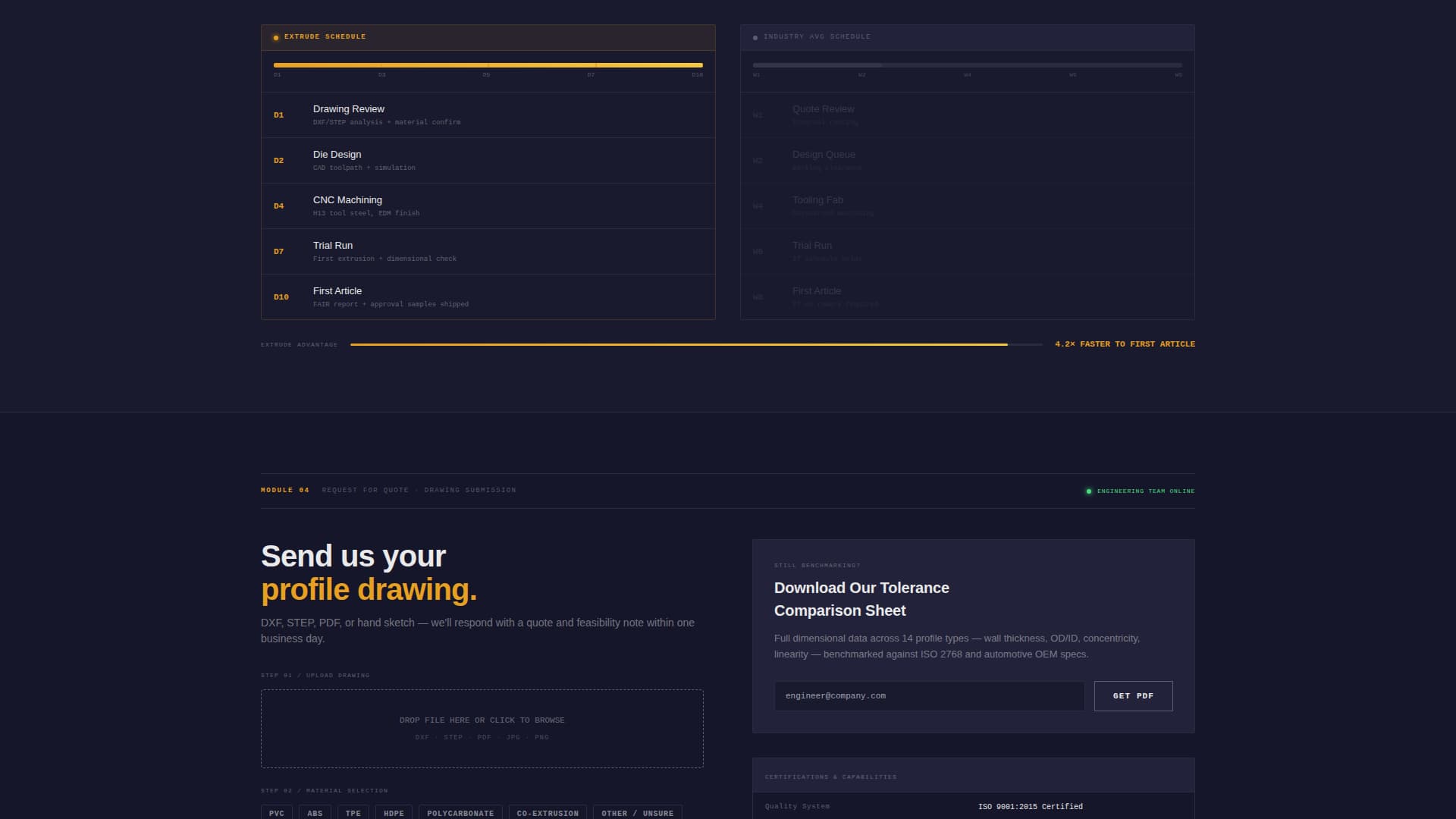Choose the Other / Unsure material option
Image resolution: width=1456 pixels, height=819 pixels.
point(636,813)
